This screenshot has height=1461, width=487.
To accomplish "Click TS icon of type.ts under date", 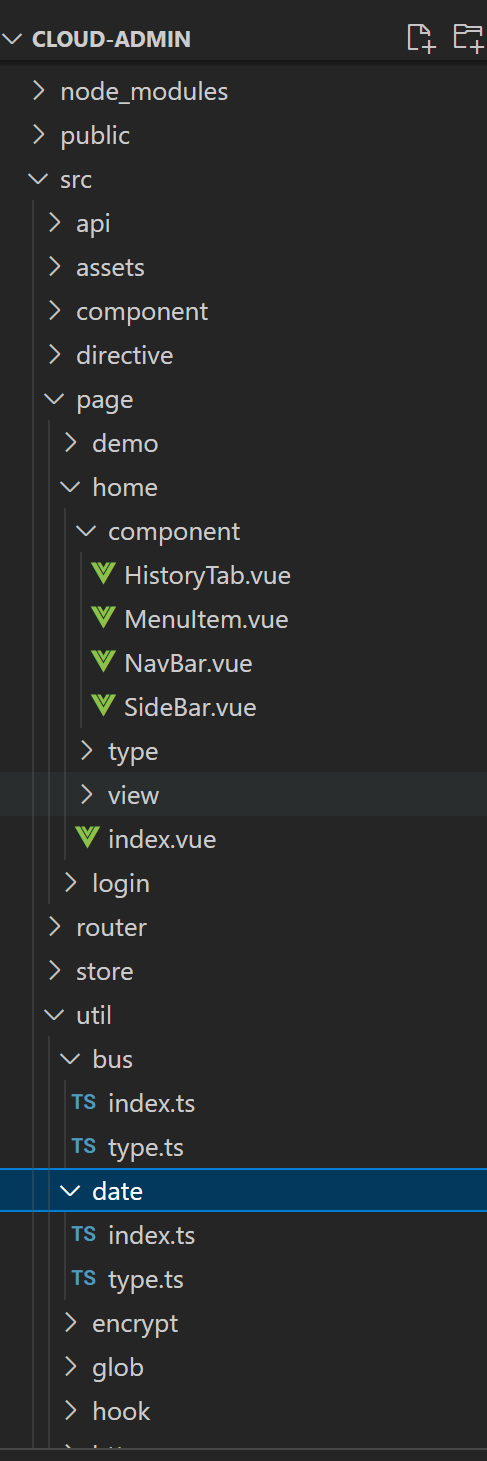I will click(x=84, y=1279).
